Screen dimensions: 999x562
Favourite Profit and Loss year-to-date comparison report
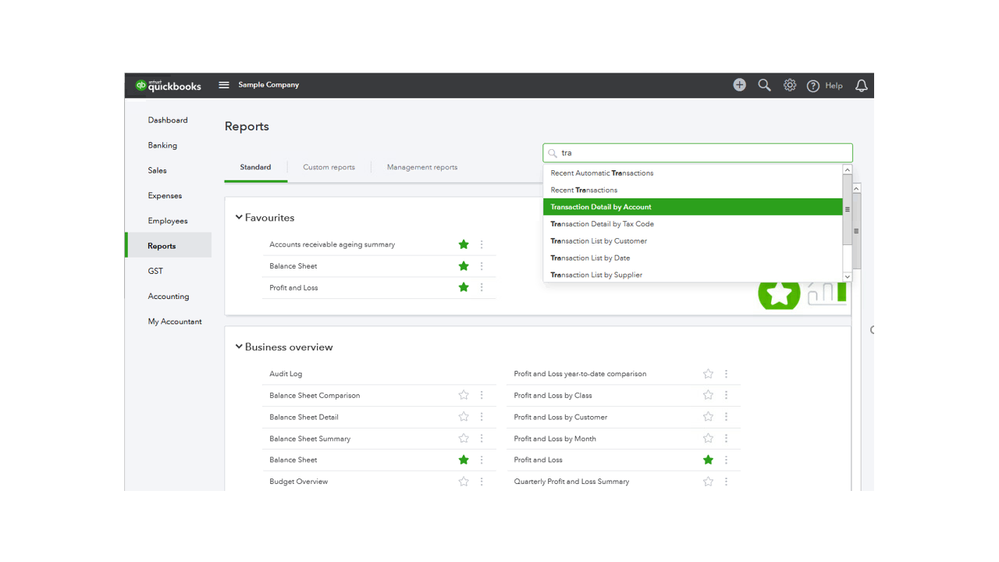coord(708,374)
